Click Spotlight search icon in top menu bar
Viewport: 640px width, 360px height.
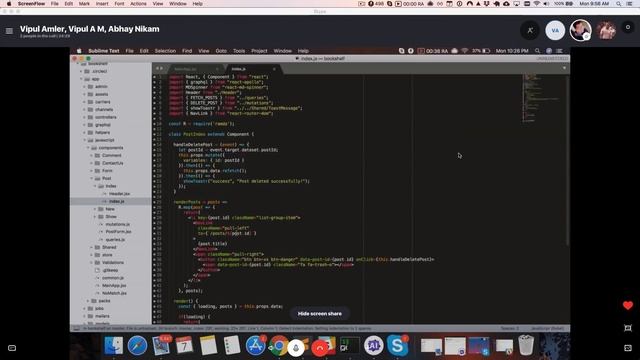(x=619, y=4)
